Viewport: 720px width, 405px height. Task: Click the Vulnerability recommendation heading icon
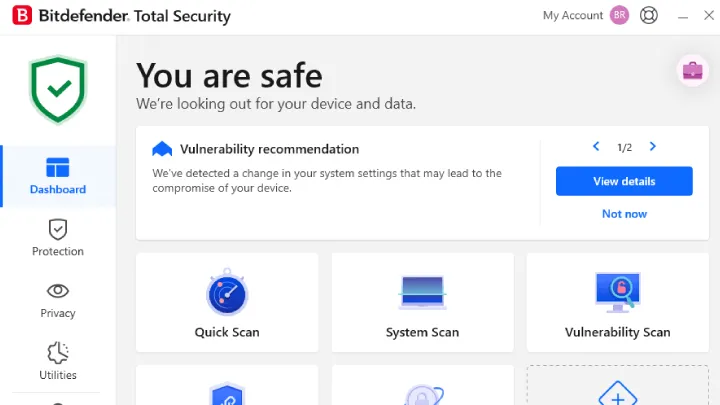tap(162, 149)
